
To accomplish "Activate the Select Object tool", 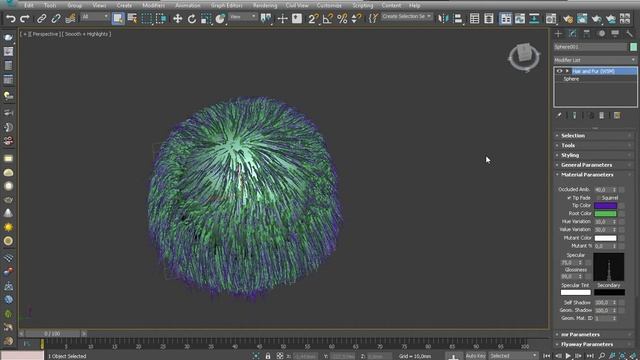I will click(x=118, y=19).
